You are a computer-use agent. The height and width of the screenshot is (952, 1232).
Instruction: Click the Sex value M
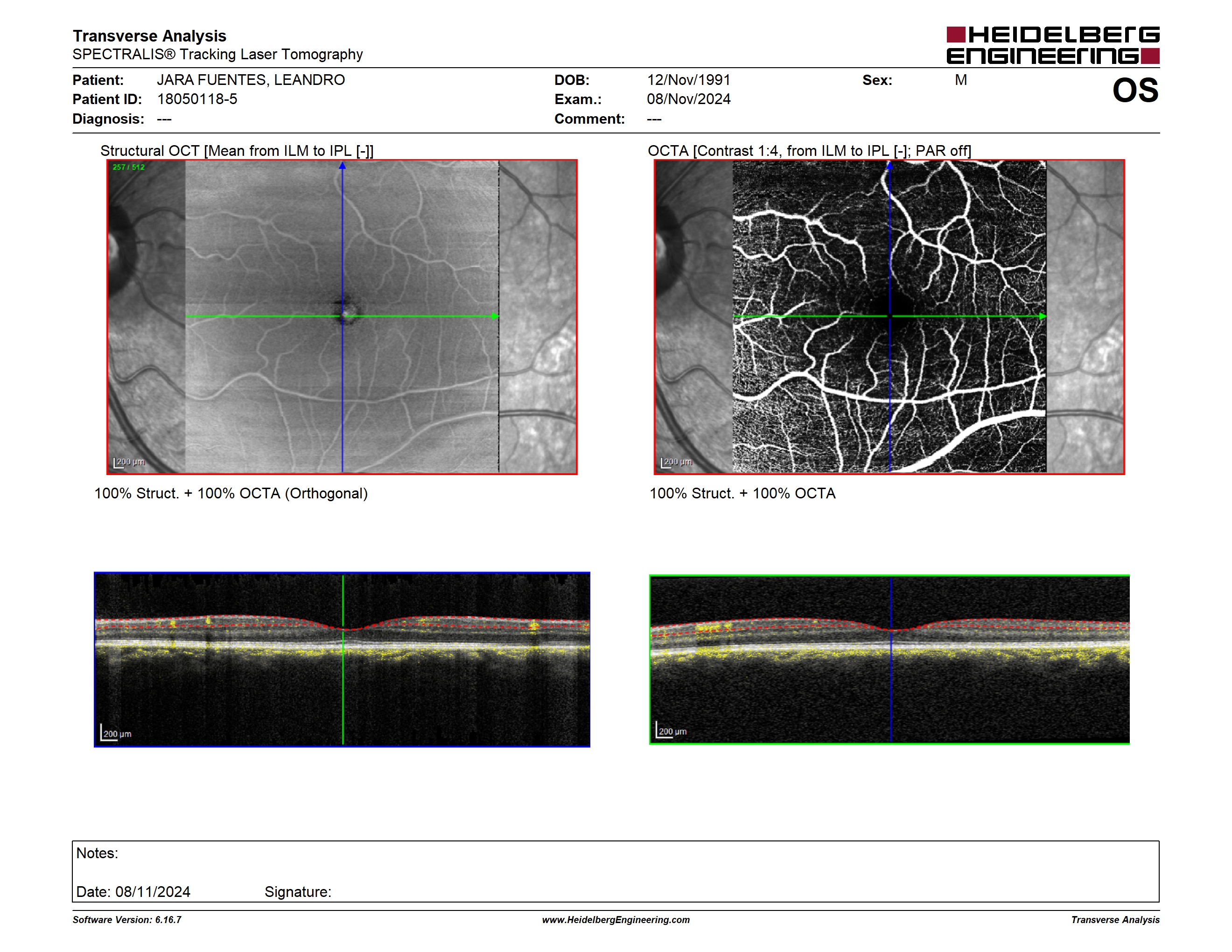coord(961,80)
